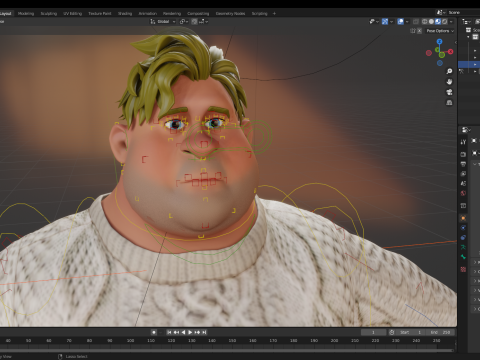
Task: Open the Bone properties tab icon
Action: click(463, 257)
